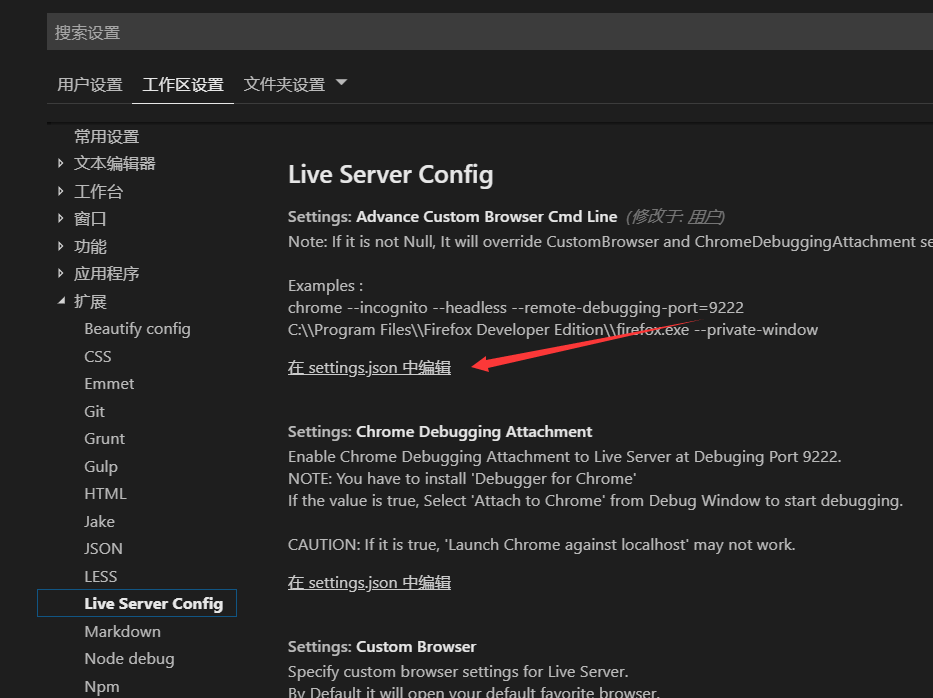
Task: Click Chrome Debugging Attachment setting title
Action: coord(440,431)
